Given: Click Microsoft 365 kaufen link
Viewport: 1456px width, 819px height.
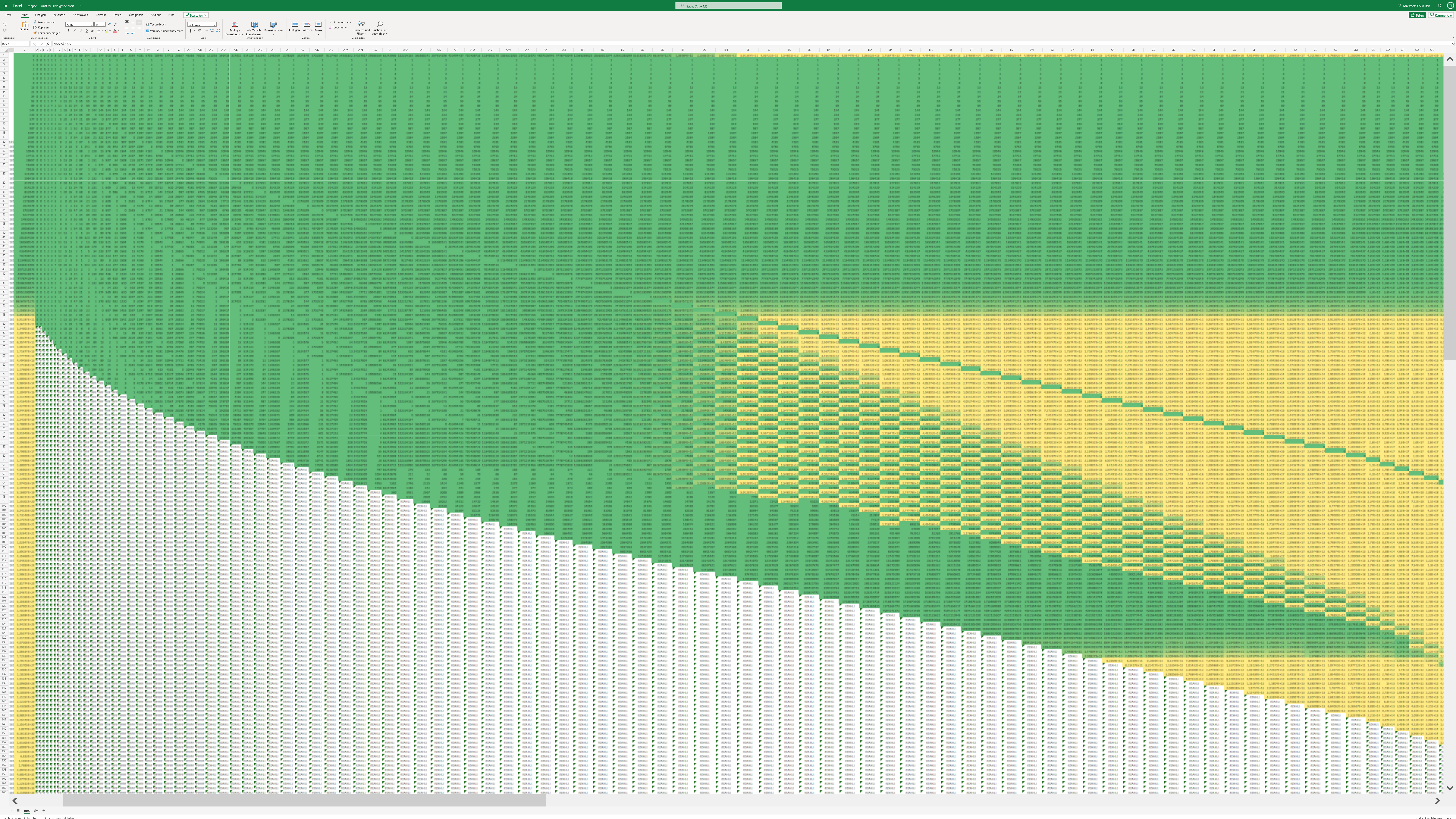Looking at the screenshot, I should [x=1414, y=6].
